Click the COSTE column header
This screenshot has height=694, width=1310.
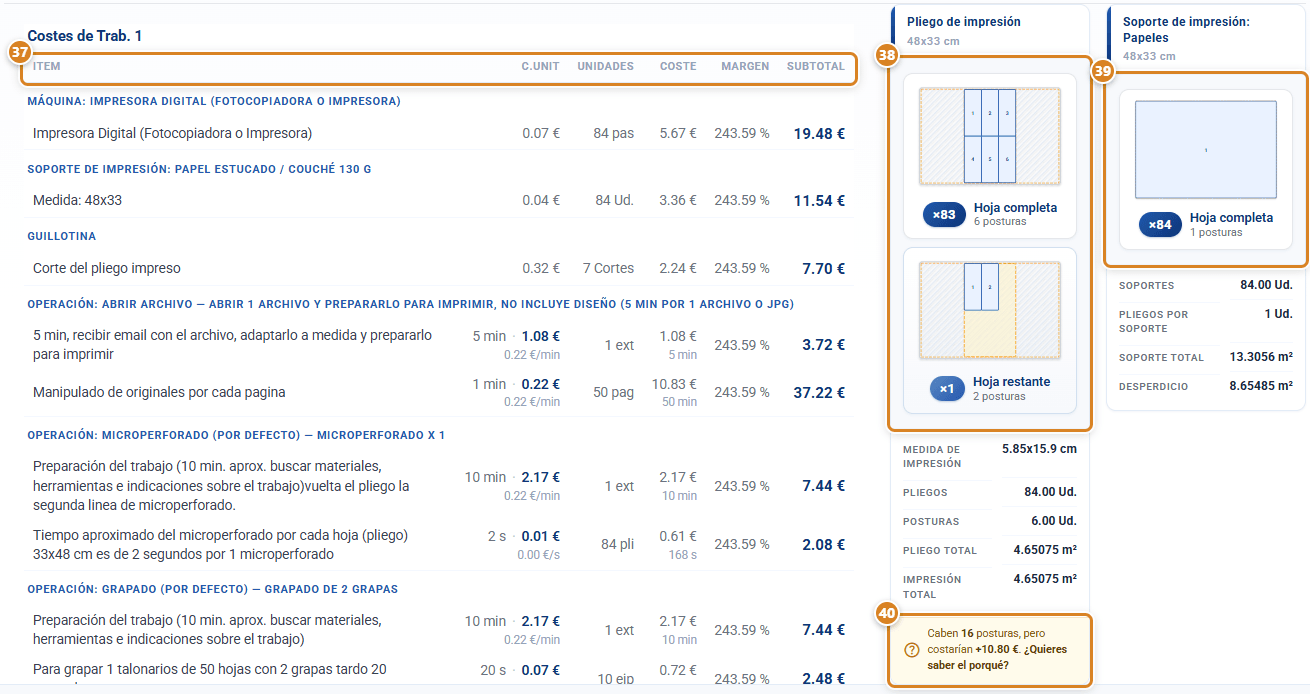point(678,67)
